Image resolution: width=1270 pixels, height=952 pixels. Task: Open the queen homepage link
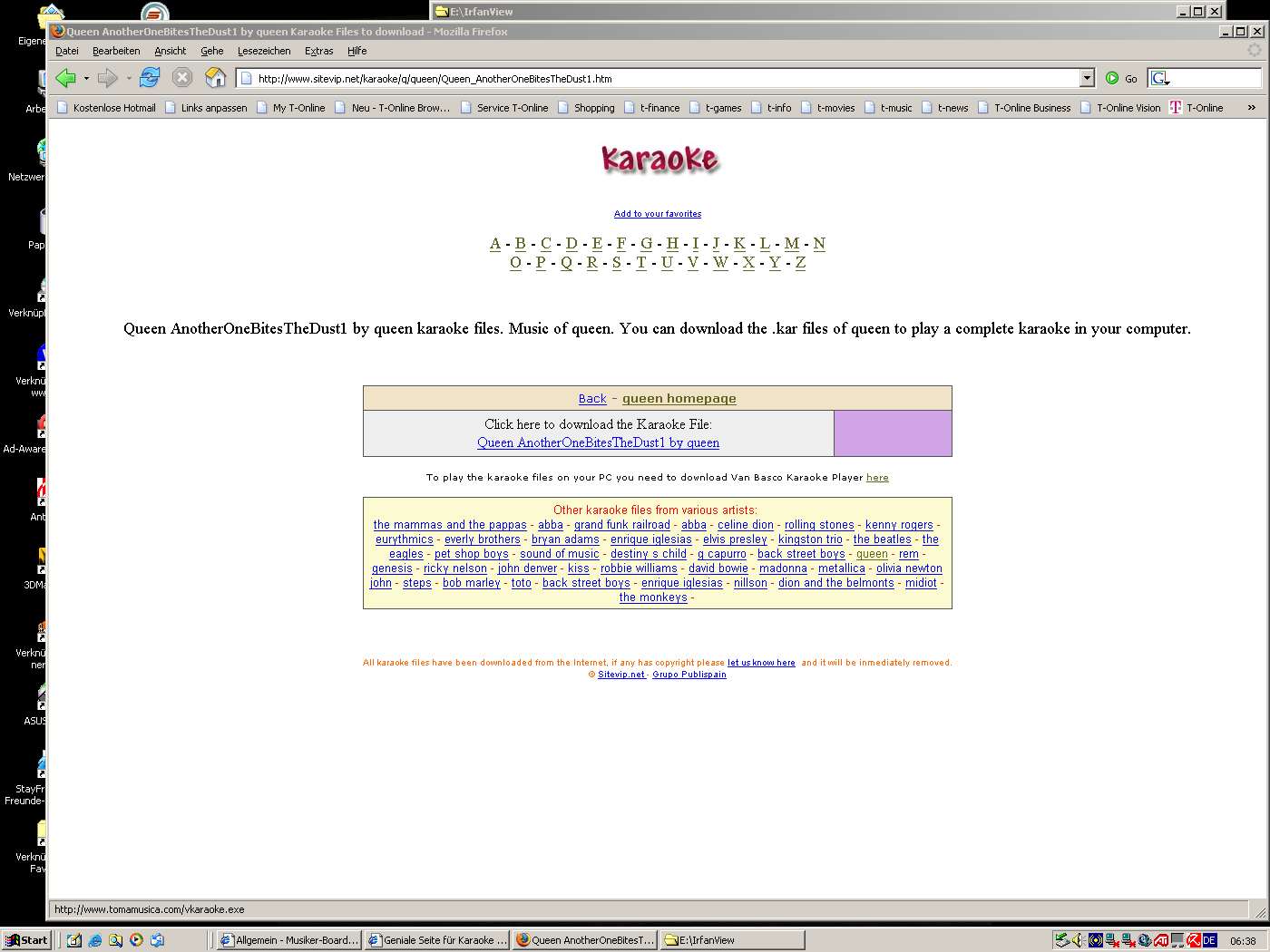tap(679, 398)
